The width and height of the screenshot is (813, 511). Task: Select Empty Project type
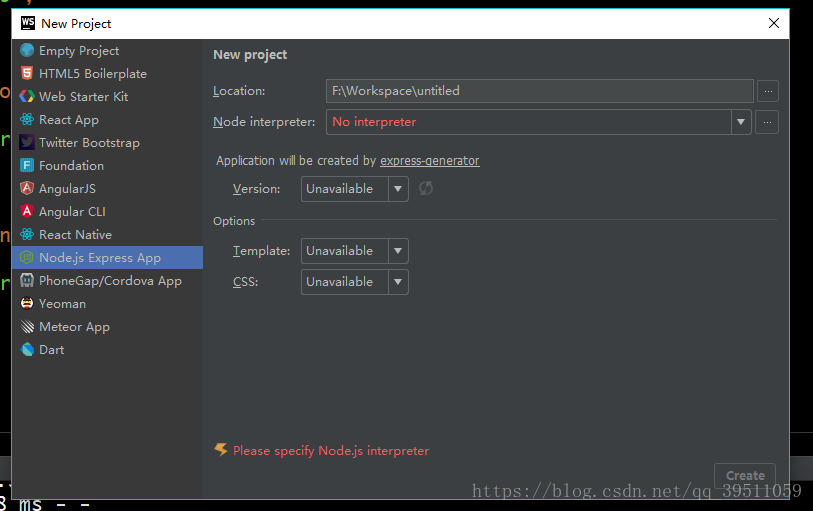pos(107,50)
